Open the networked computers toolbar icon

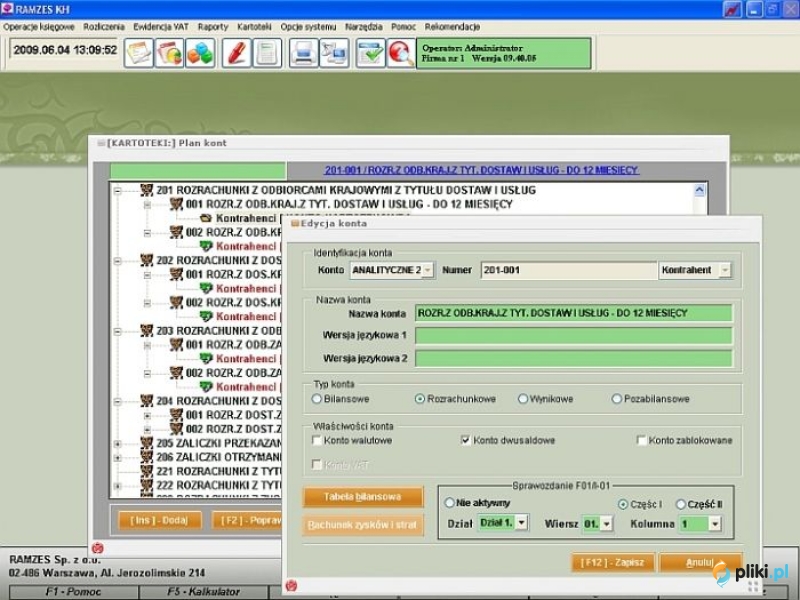click(334, 53)
